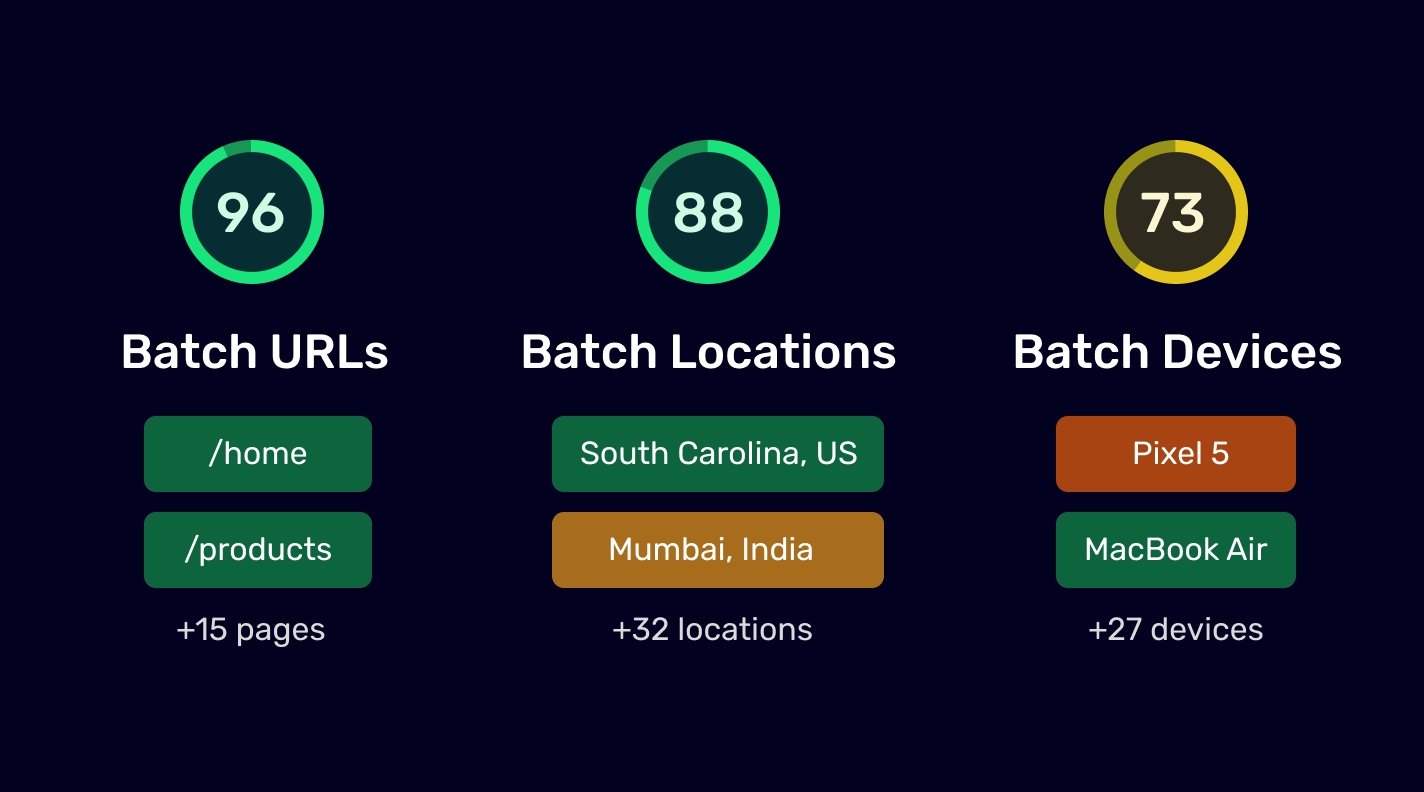Expand the +27 devices list
The image size is (1424, 792).
click(1175, 629)
